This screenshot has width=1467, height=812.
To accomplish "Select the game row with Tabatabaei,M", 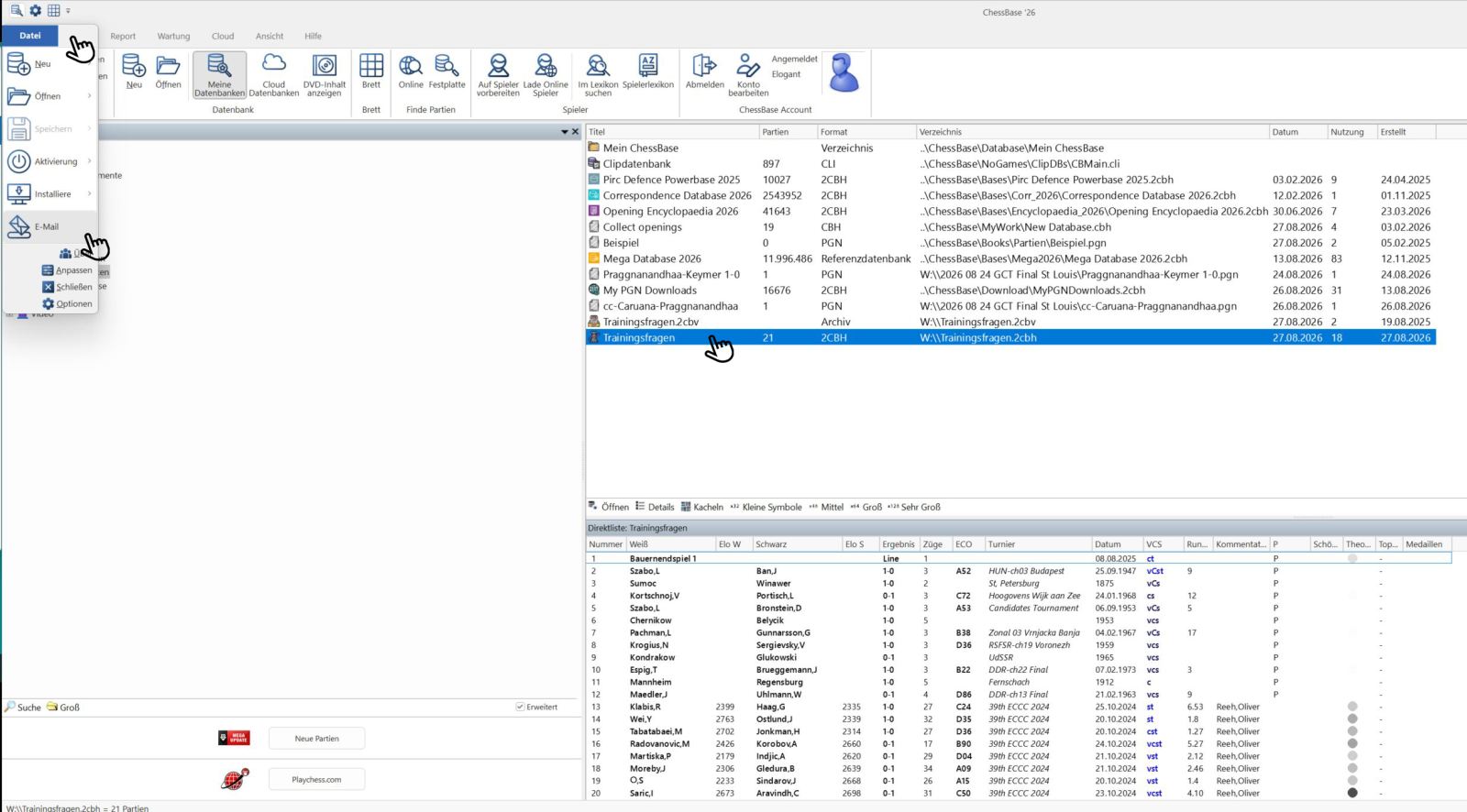I will point(1018,731).
